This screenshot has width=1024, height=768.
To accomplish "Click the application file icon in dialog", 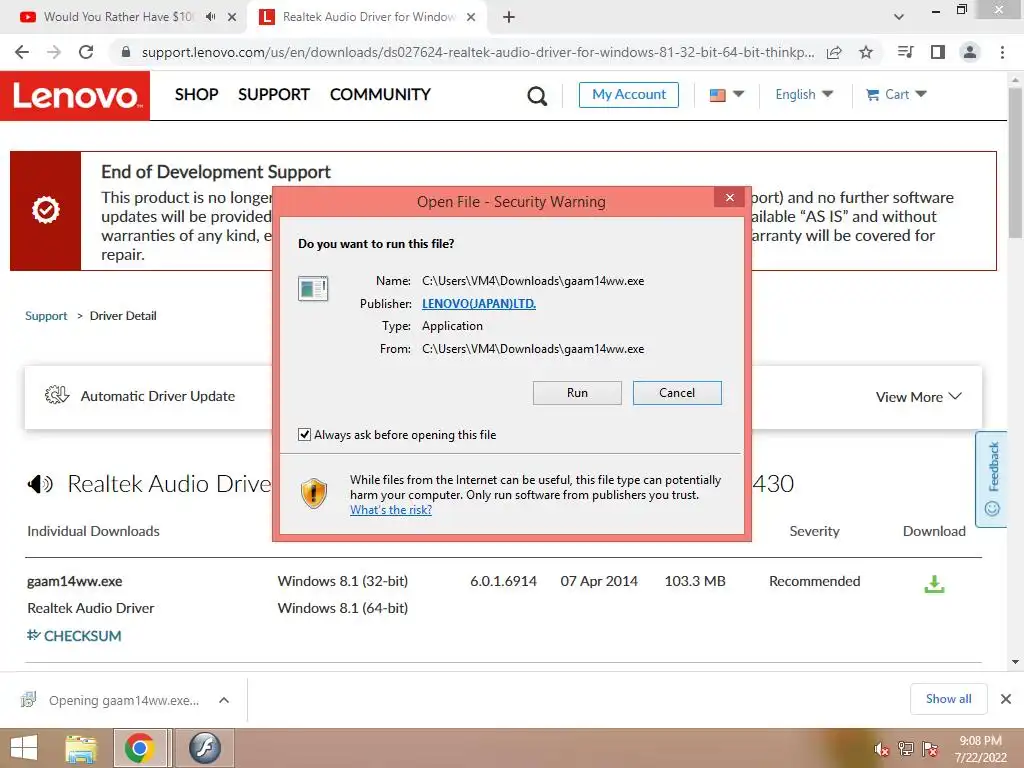I will (x=313, y=288).
